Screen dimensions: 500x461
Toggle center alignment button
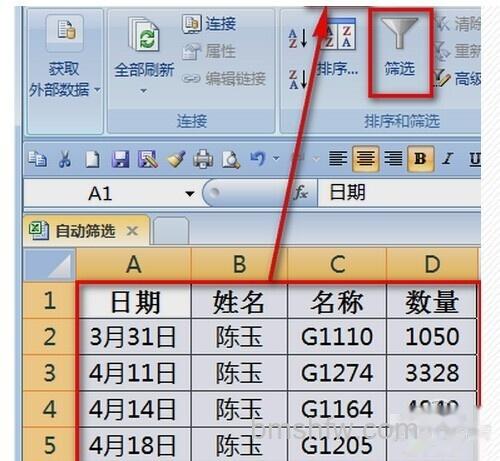365,158
